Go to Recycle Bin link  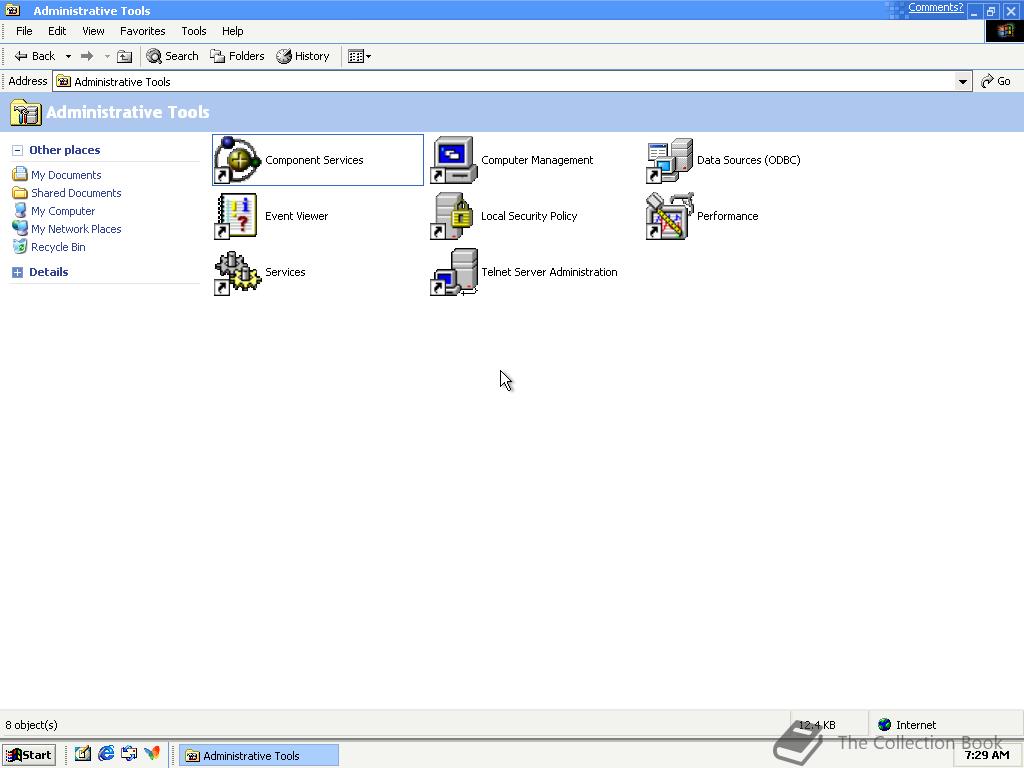pyautogui.click(x=58, y=247)
